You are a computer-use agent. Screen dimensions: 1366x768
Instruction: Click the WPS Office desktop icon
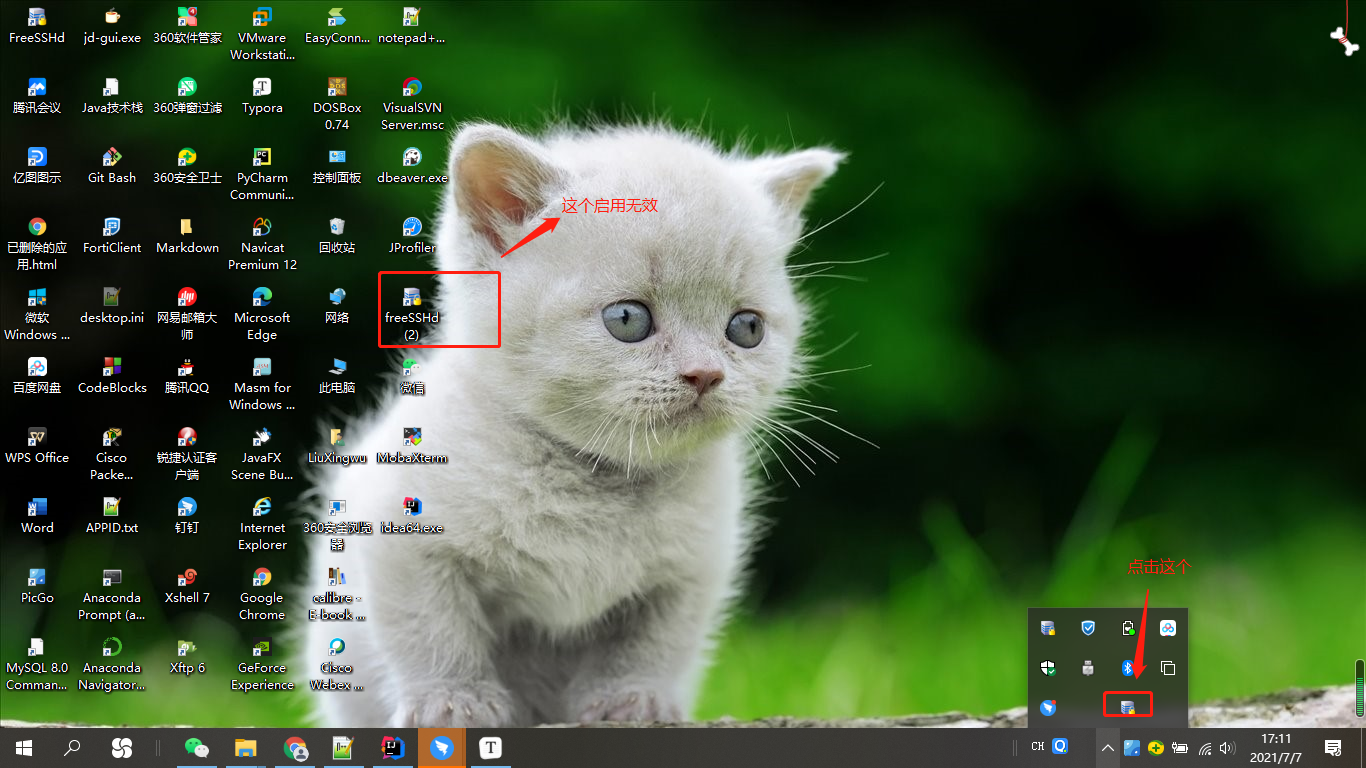[x=37, y=446]
